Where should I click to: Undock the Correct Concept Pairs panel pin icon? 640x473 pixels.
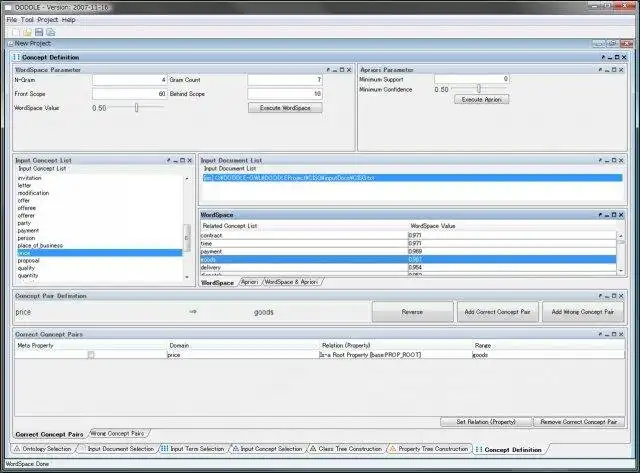pos(600,334)
